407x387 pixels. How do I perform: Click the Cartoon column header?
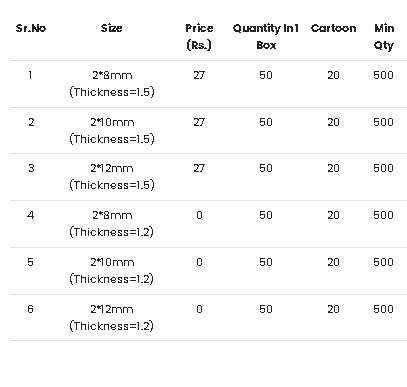[333, 28]
